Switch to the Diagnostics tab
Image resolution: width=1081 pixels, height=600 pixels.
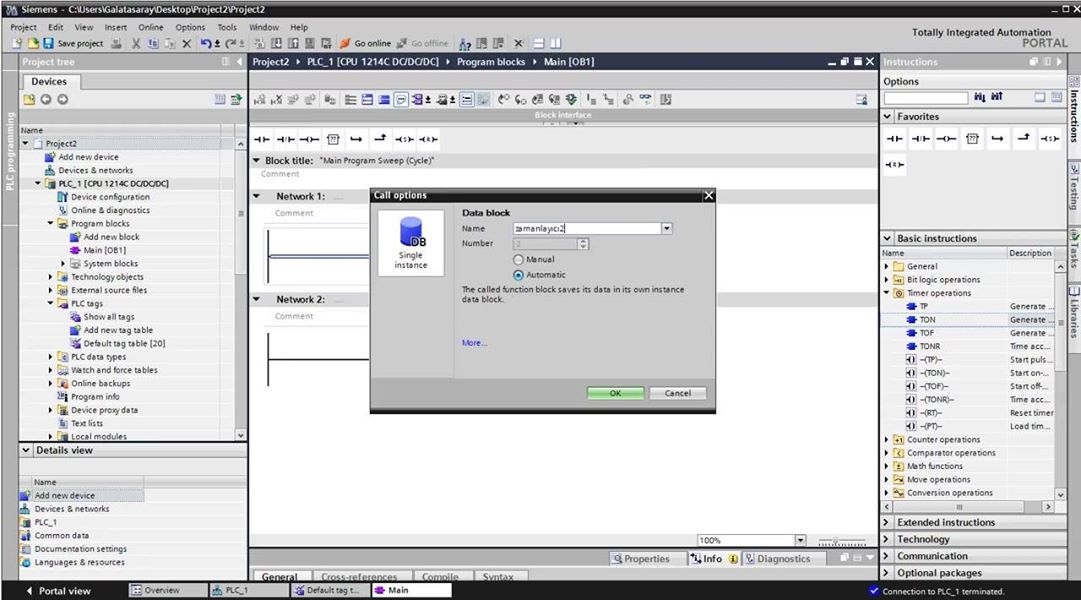[x=778, y=559]
